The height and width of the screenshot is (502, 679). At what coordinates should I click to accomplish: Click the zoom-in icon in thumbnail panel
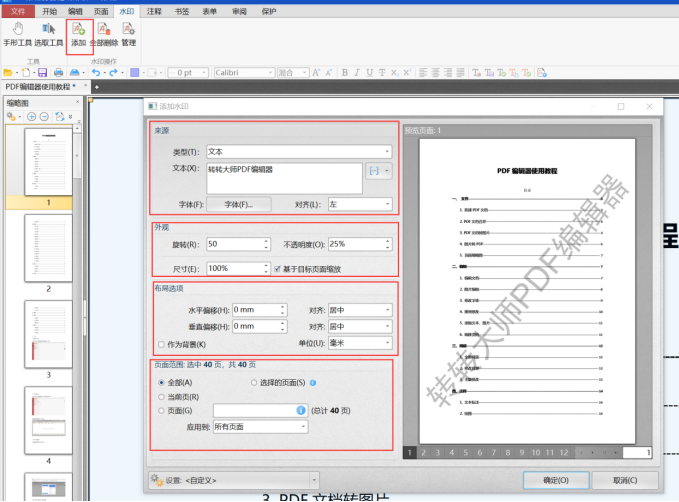coord(31,116)
